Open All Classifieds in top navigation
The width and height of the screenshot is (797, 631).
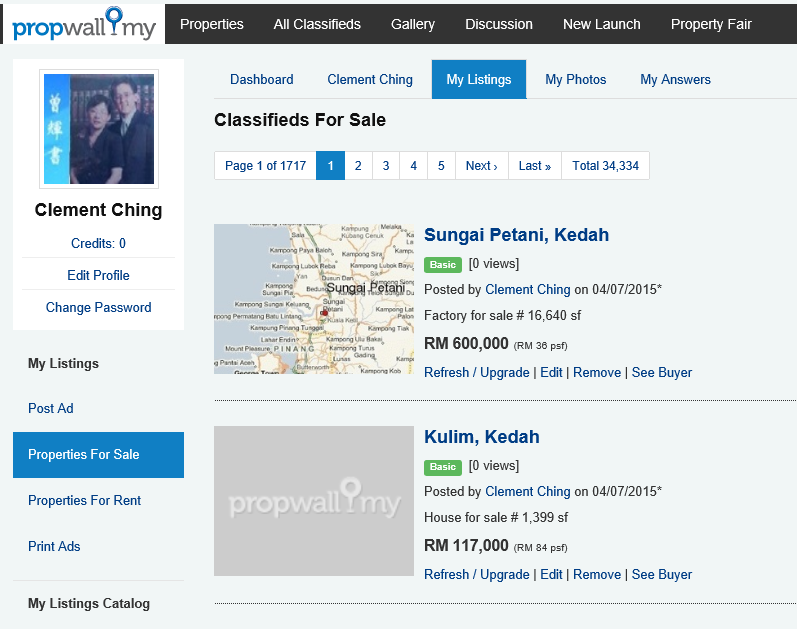(317, 24)
